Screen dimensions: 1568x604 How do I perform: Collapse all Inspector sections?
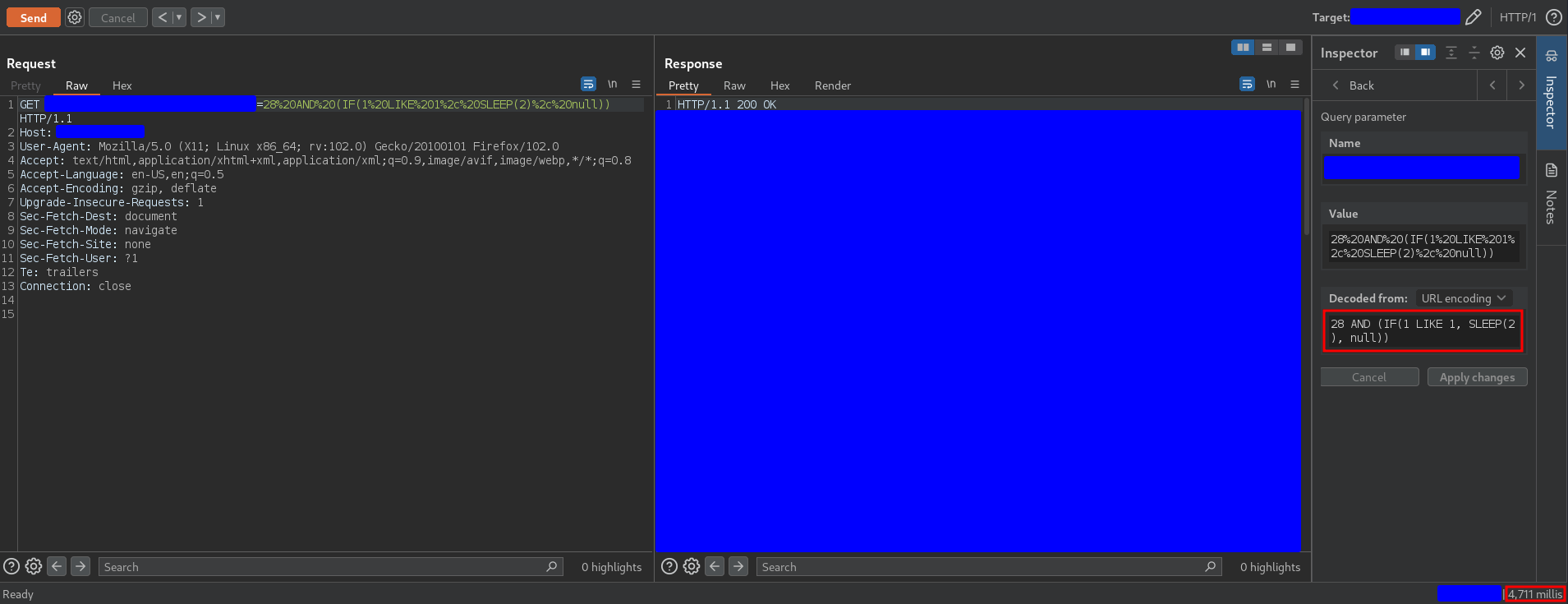click(x=1474, y=53)
